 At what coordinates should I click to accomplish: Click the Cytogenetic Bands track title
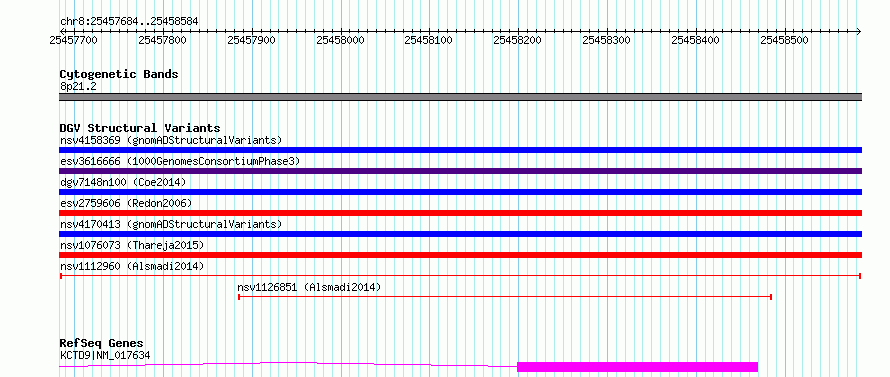[119, 74]
